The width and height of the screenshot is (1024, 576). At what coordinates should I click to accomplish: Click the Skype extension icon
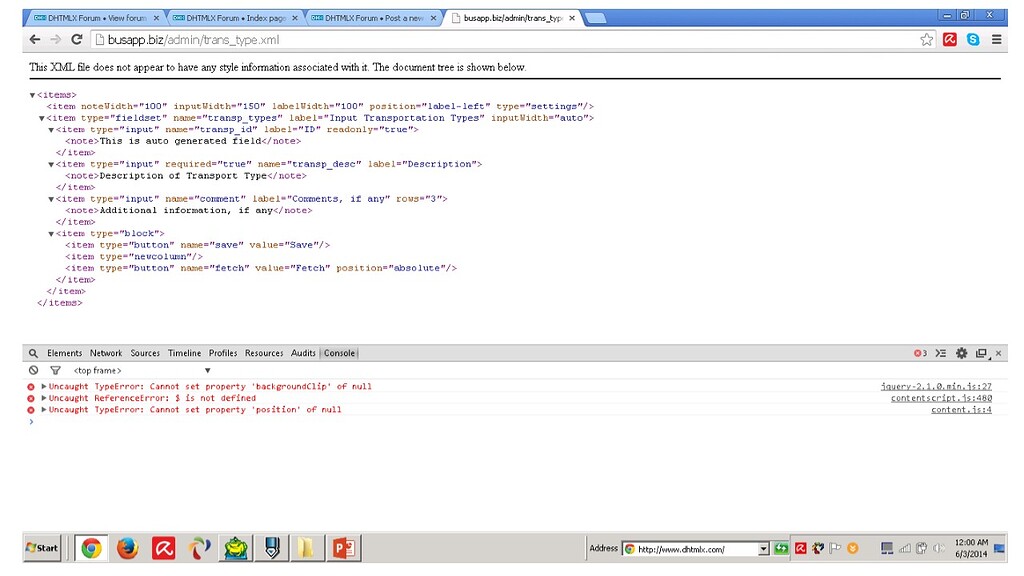[x=972, y=40]
